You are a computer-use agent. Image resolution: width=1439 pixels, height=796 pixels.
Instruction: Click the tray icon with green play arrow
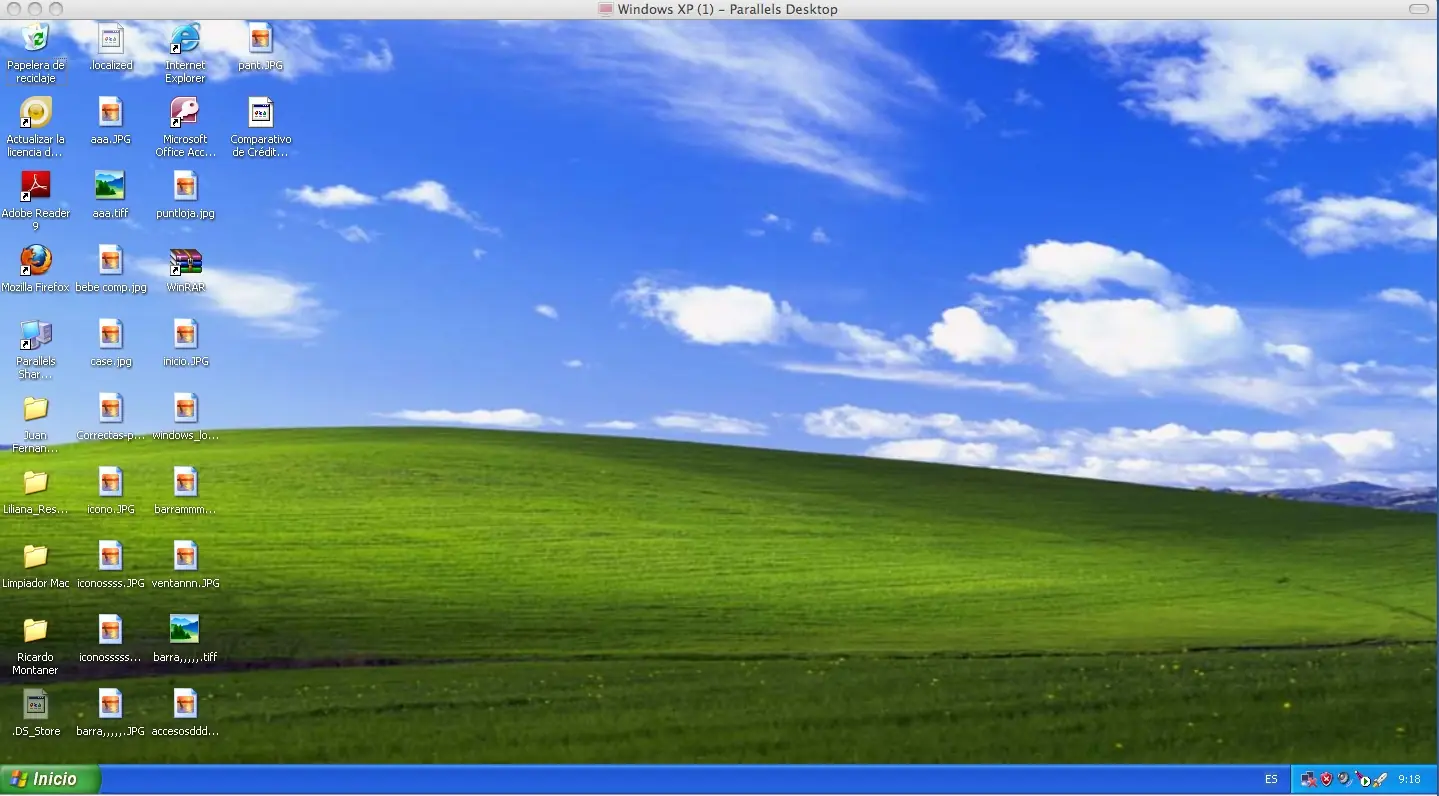1362,780
